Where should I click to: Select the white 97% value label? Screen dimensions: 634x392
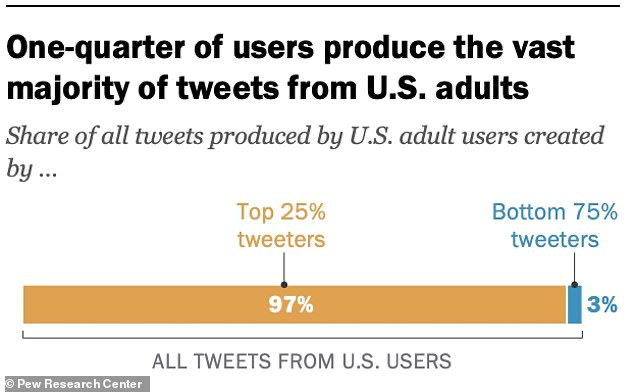tap(291, 305)
